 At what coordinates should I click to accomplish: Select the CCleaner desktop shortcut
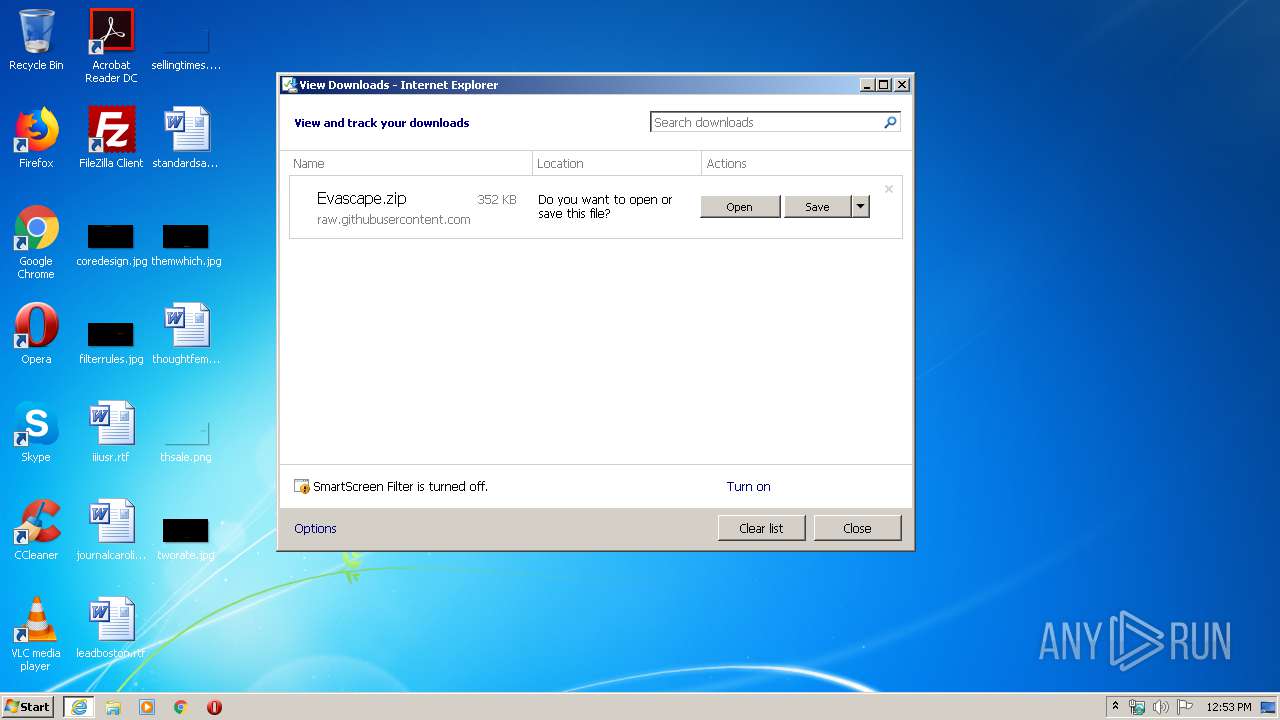[x=36, y=530]
